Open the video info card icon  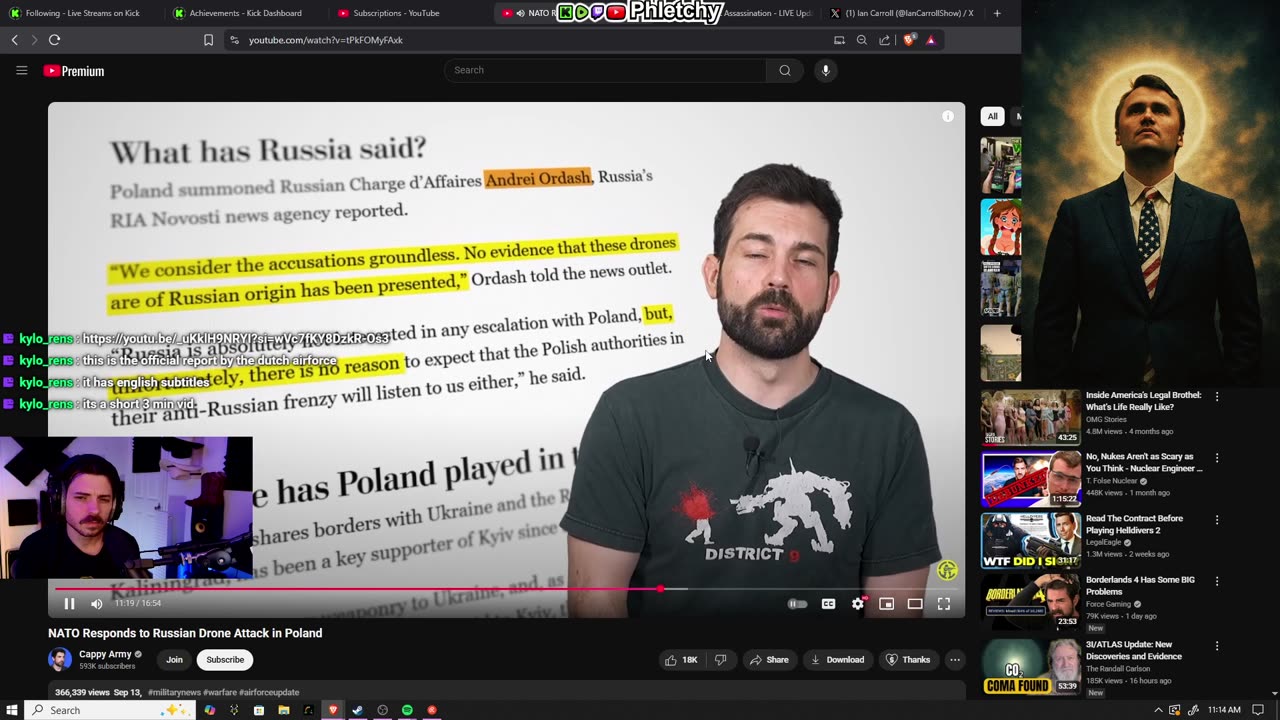948,116
